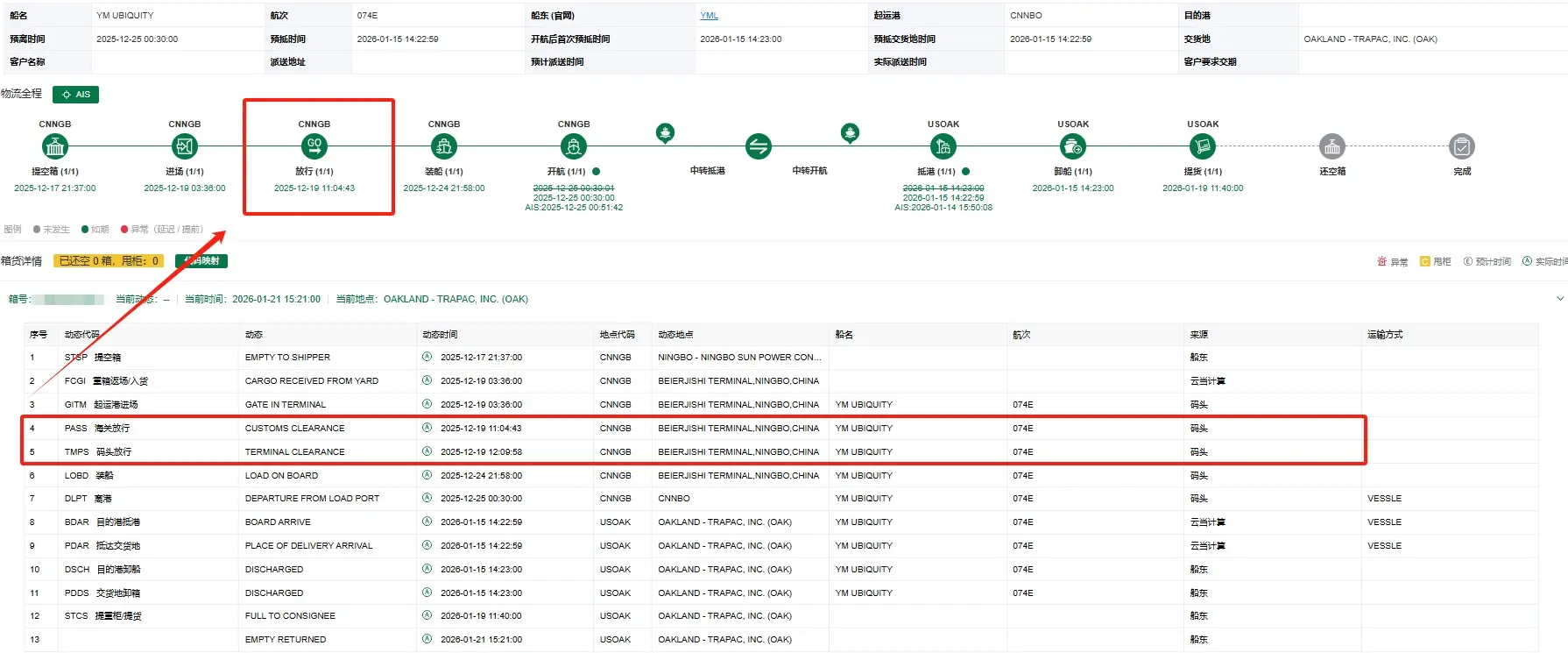1568x653 pixels.
Task: Collapse the container details chevron on the right
Action: tap(1559, 299)
